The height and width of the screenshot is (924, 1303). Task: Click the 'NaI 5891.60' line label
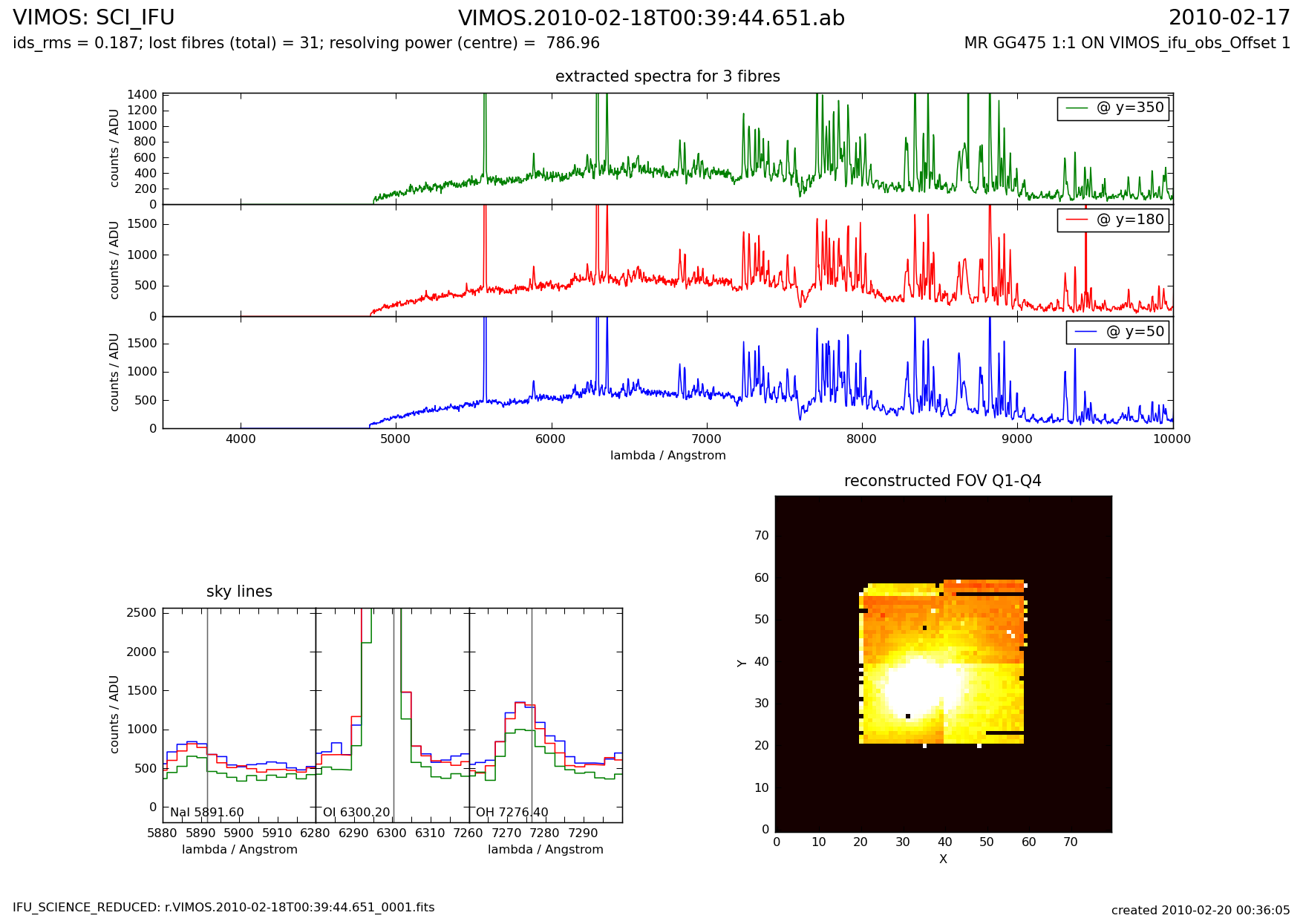(x=207, y=813)
